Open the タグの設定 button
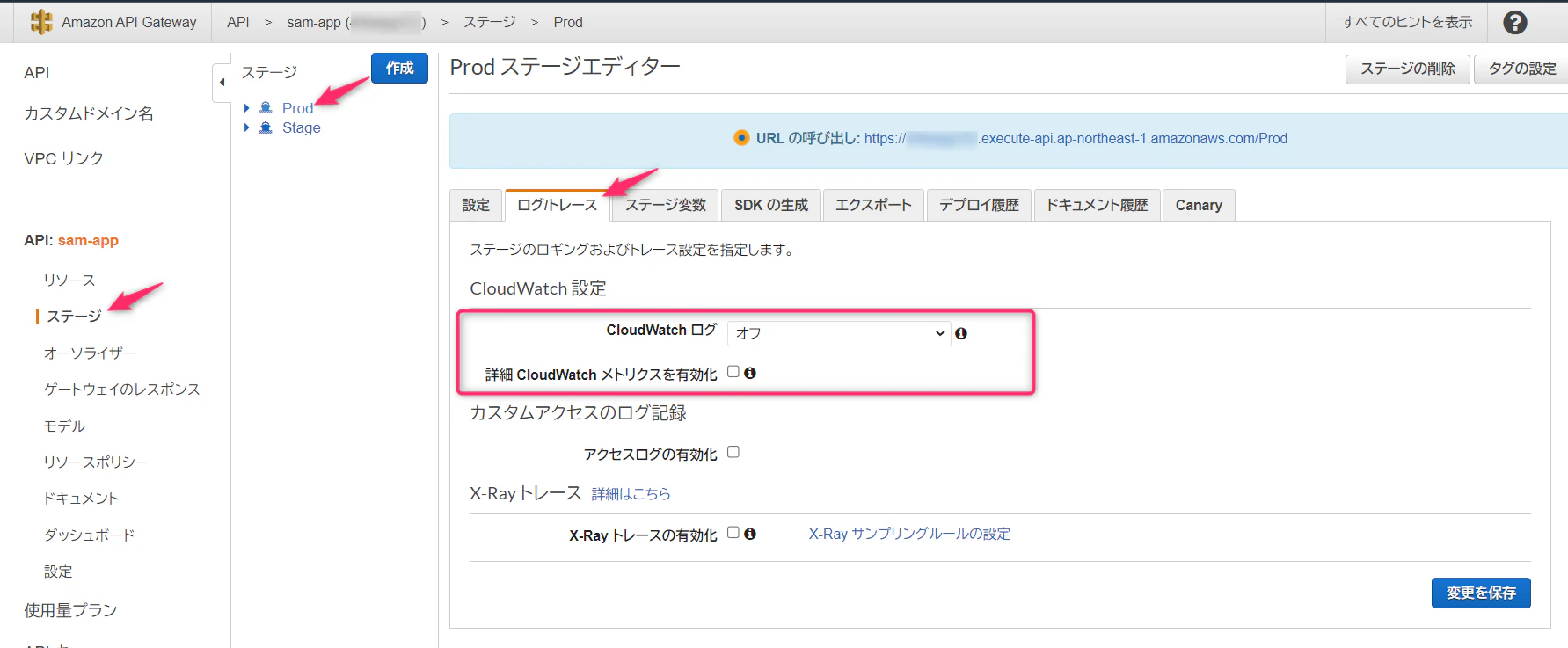Viewport: 1568px width, 648px height. (x=1521, y=69)
